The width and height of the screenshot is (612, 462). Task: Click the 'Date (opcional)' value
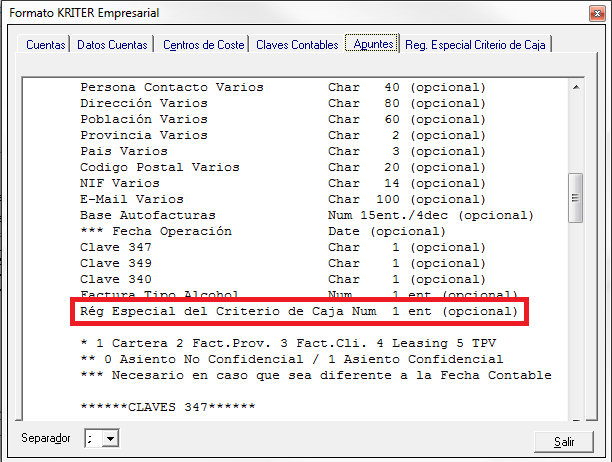pos(387,231)
